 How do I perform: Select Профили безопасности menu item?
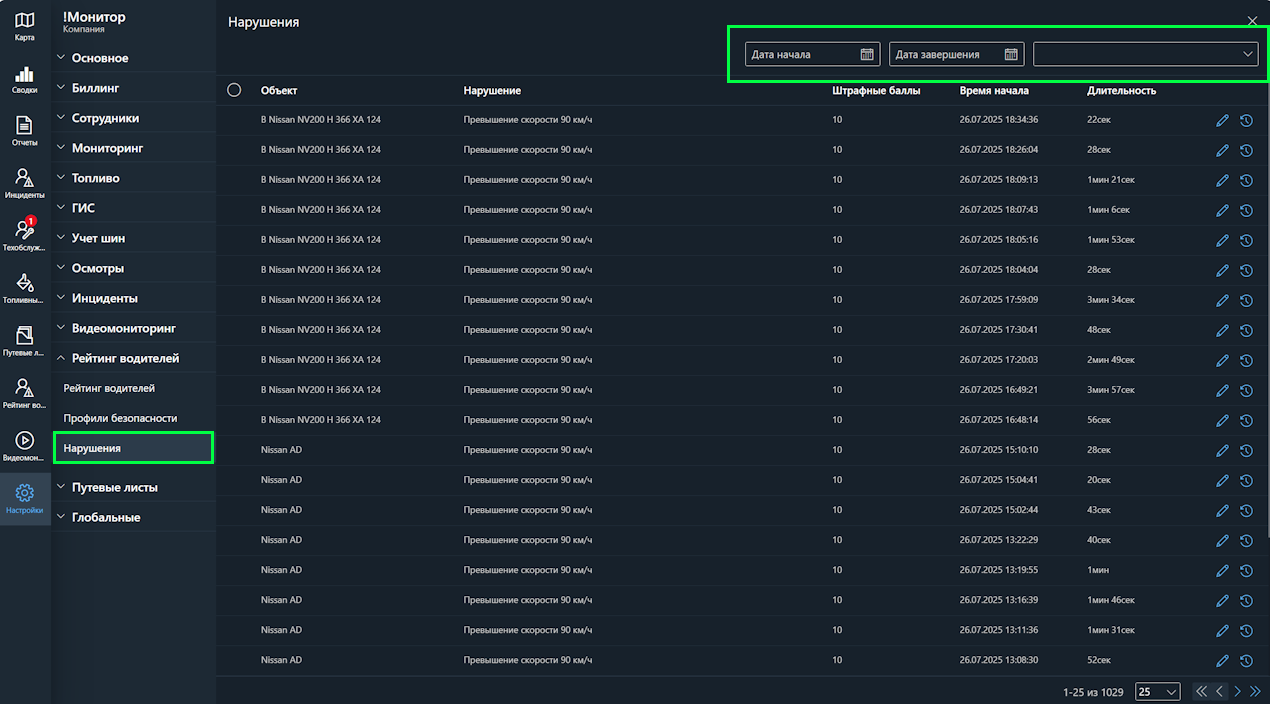coord(120,418)
